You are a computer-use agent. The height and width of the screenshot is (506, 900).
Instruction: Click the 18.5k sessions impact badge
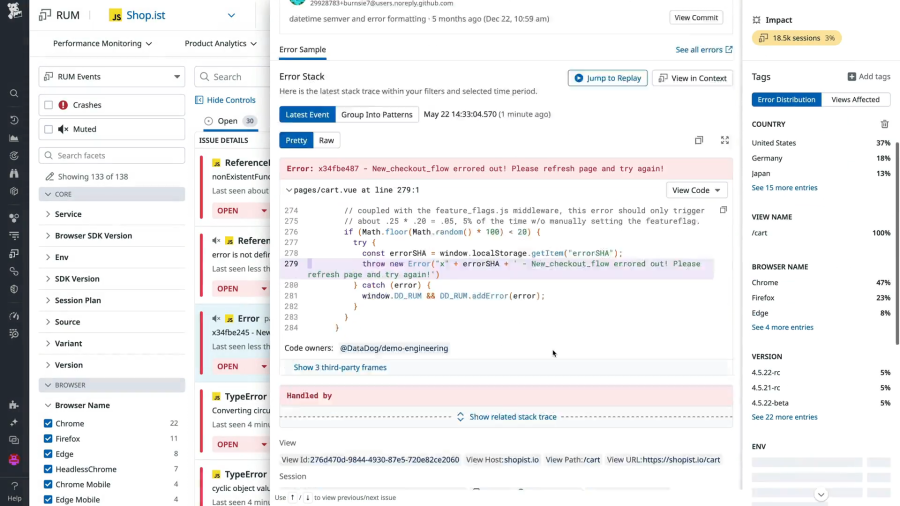(x=797, y=38)
